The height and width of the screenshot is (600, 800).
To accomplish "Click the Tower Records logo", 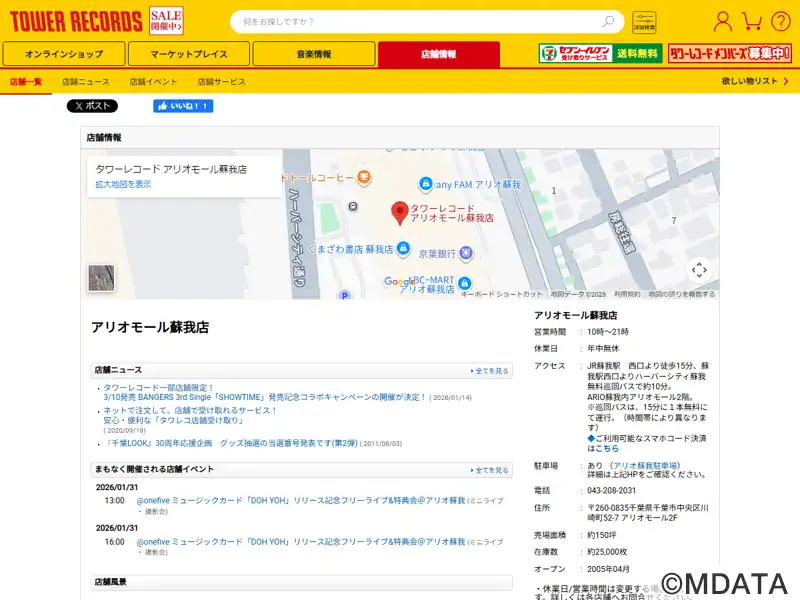I will (x=74, y=21).
